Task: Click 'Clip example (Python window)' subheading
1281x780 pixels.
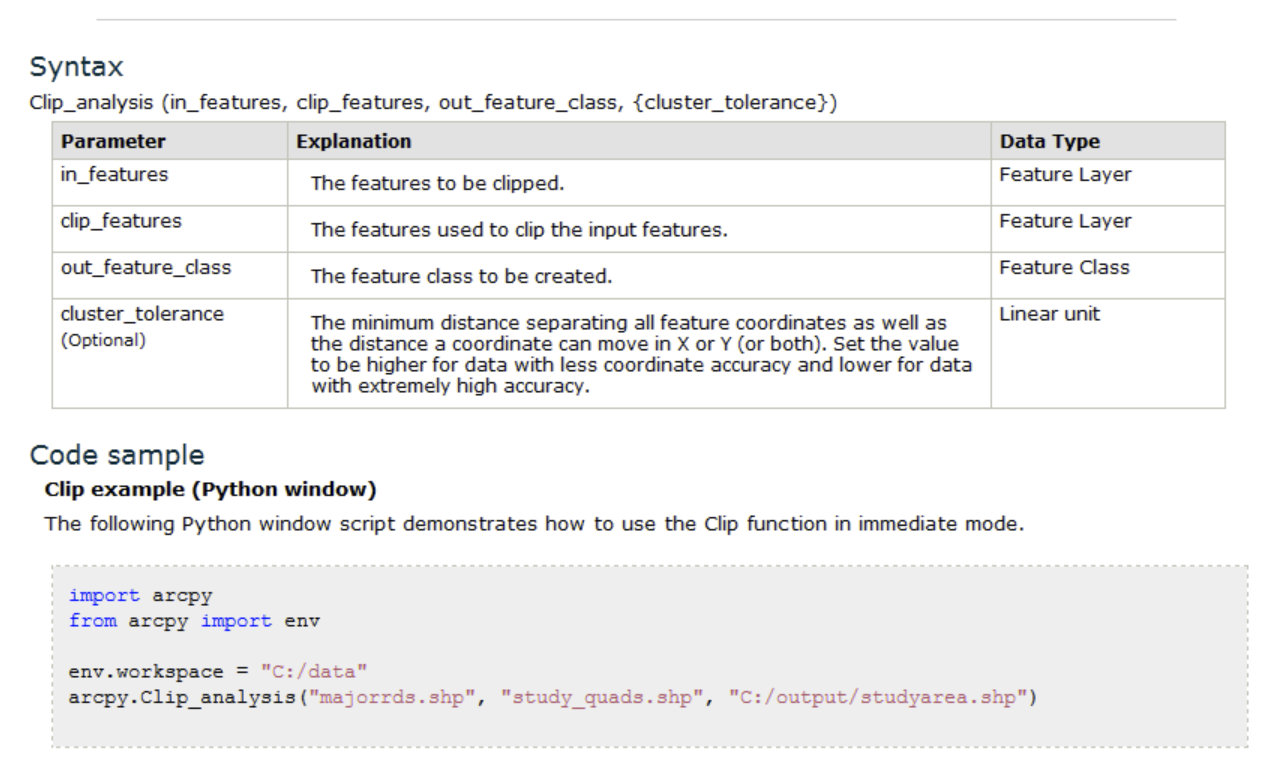Action: pyautogui.click(x=210, y=490)
